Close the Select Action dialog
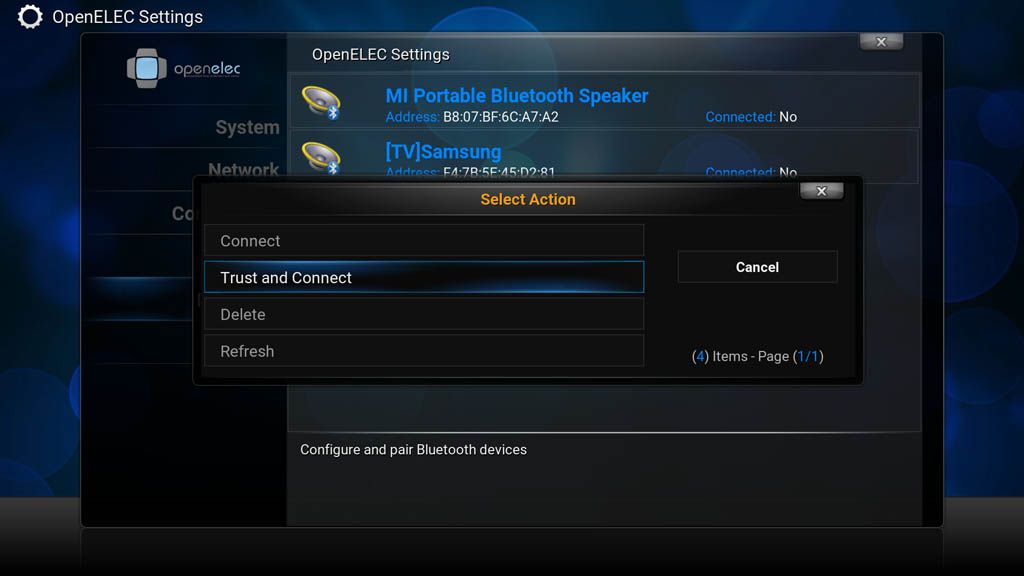The height and width of the screenshot is (576, 1024). point(822,191)
